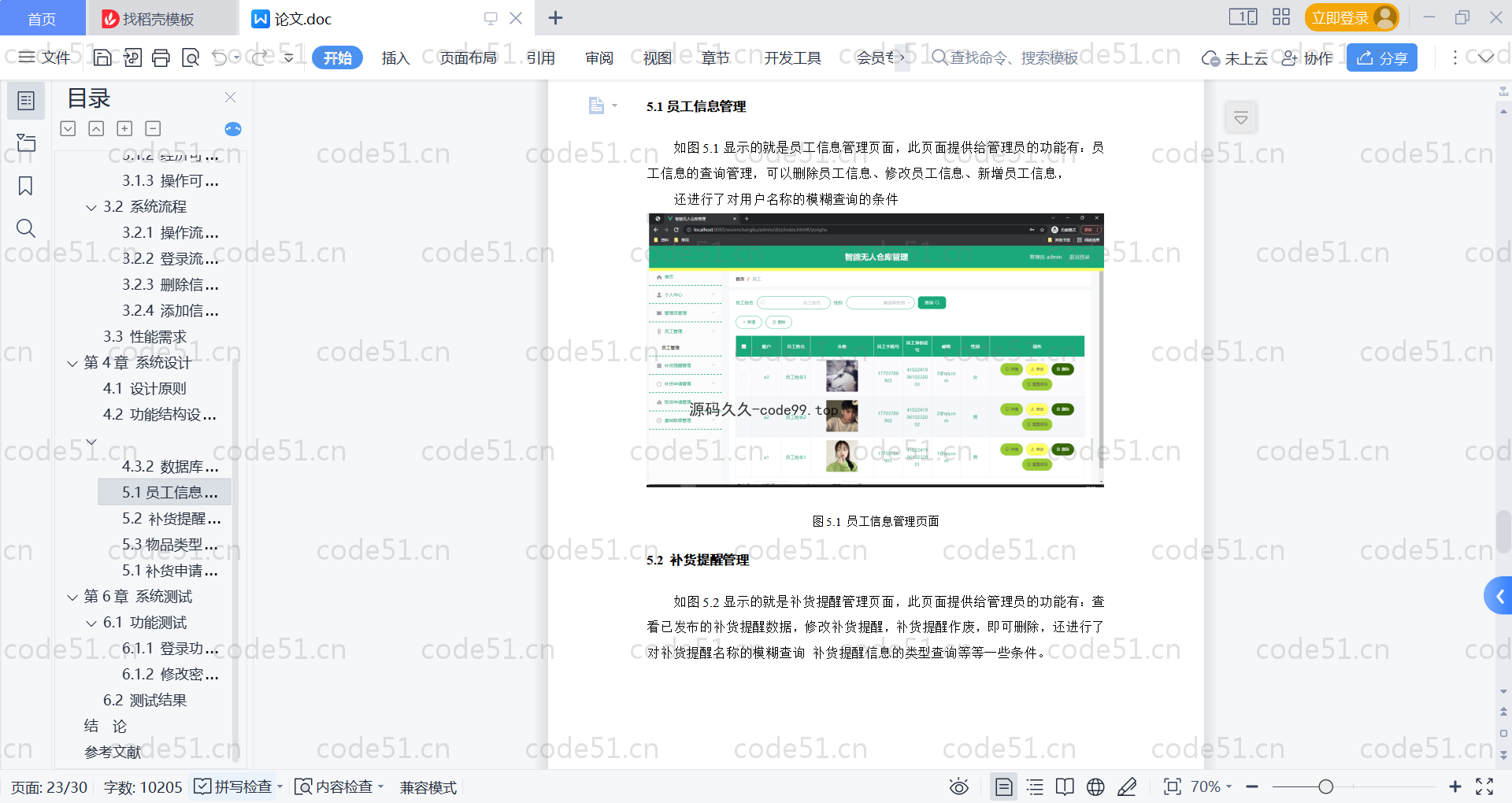The image size is (1512, 803).
Task: Click the eye protection mode icon
Action: coord(958,786)
